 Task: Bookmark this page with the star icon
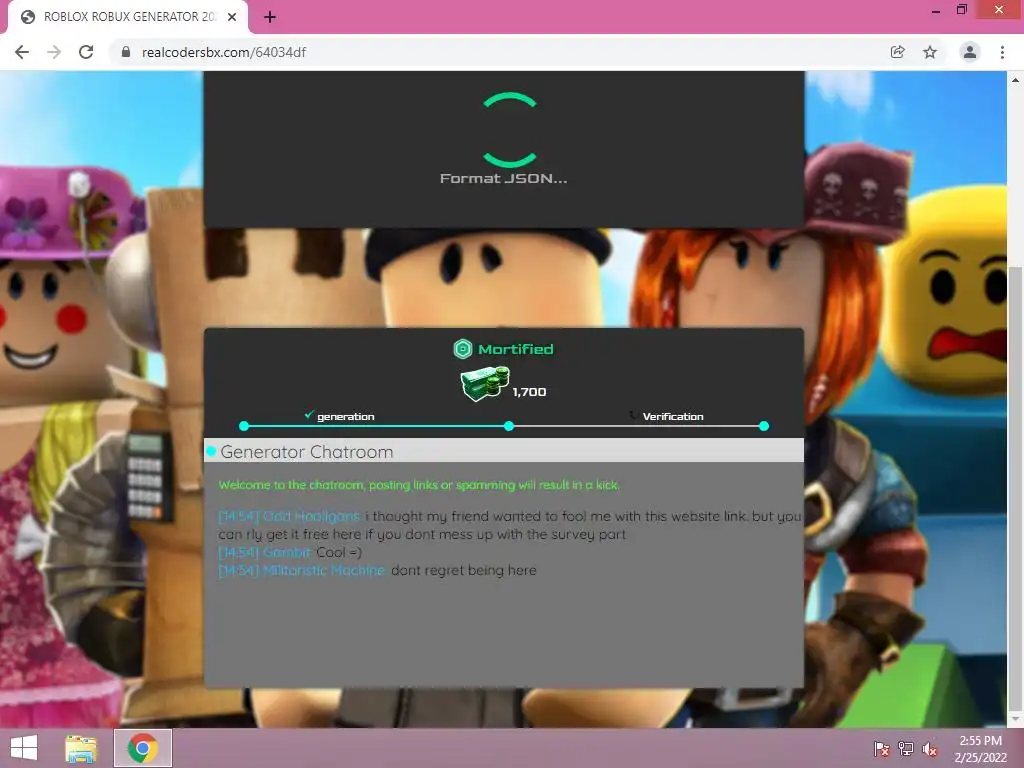click(x=930, y=52)
